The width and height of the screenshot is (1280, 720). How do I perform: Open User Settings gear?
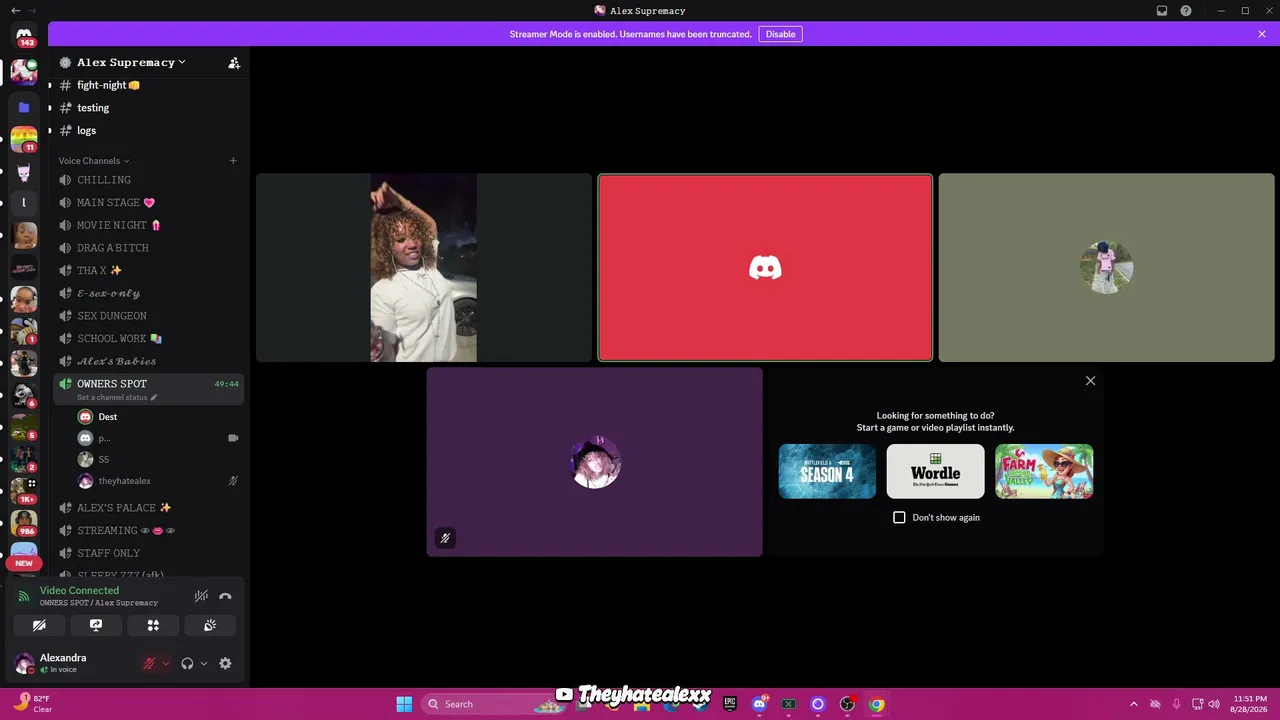tap(225, 663)
